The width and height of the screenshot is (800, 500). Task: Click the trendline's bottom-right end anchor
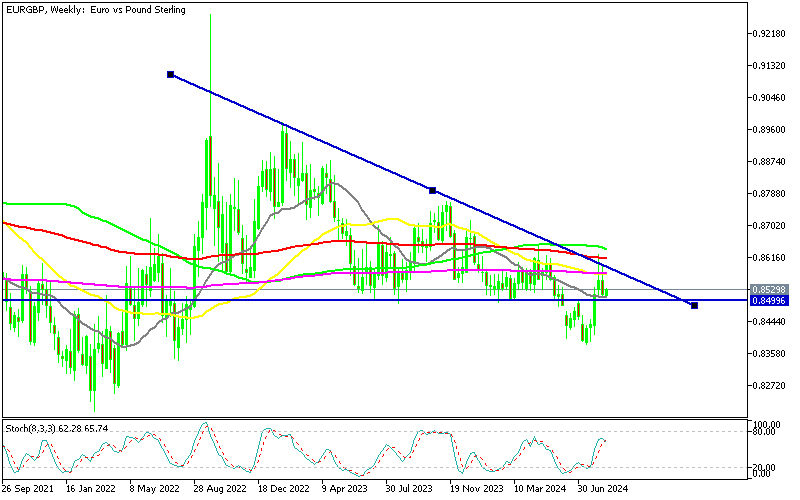coord(694,305)
